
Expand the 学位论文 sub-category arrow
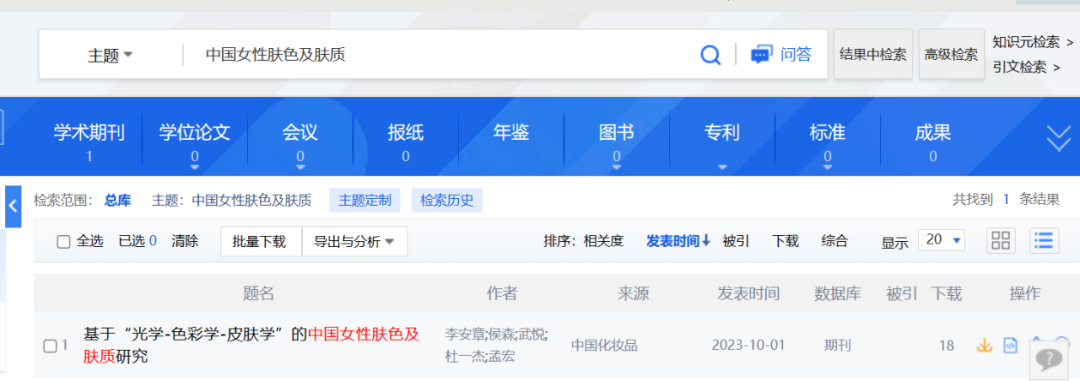pos(194,167)
